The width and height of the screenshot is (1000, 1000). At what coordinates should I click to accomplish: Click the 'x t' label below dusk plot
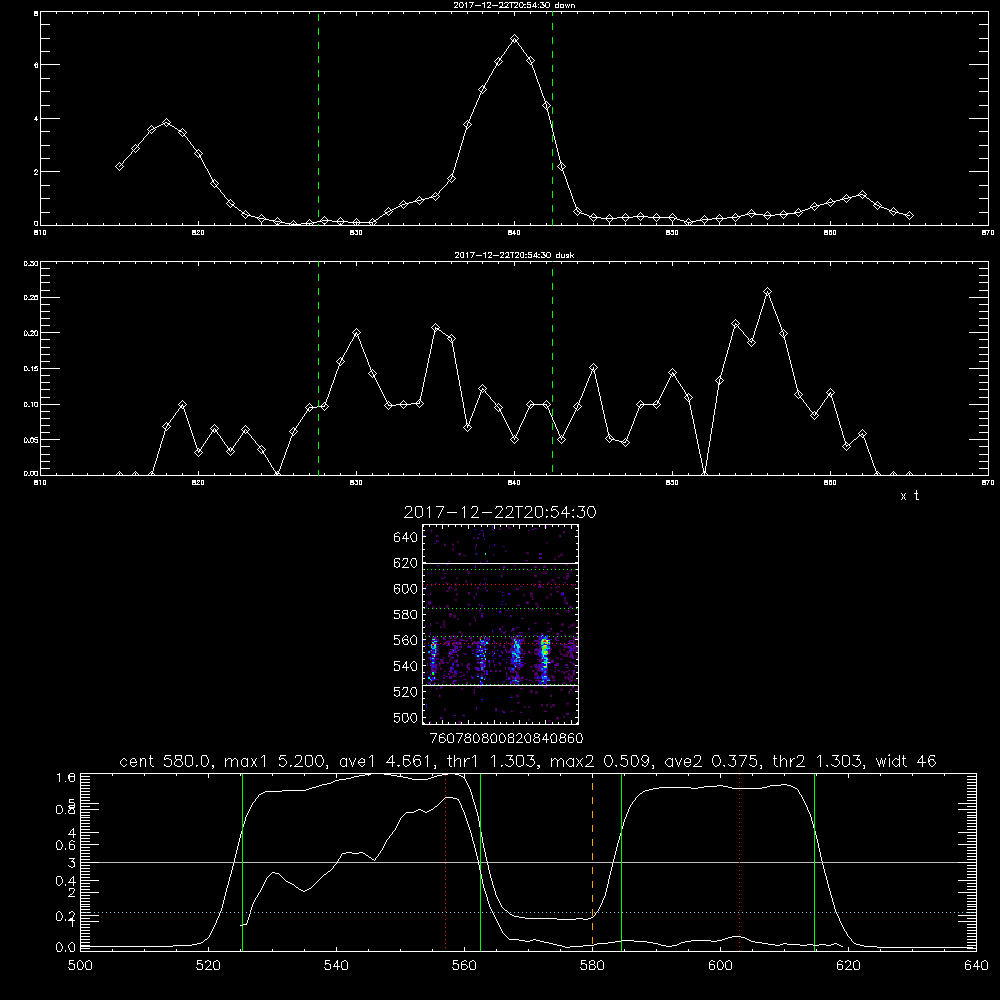coord(909,496)
